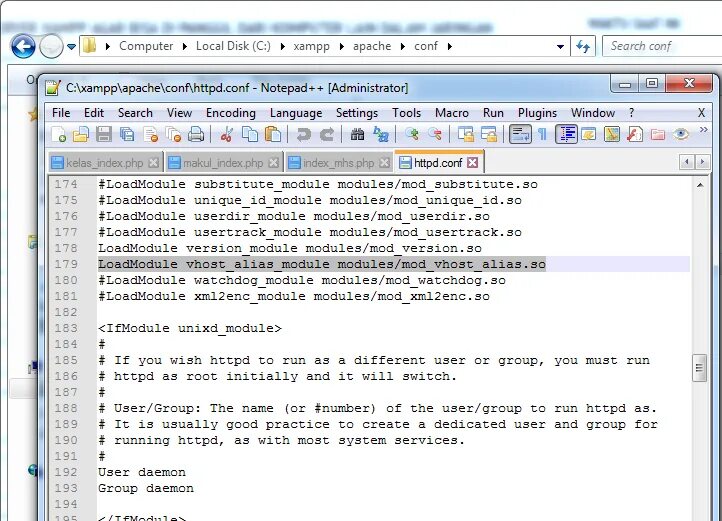
Task: Expand chevron after conf in address bar
Action: 449,46
